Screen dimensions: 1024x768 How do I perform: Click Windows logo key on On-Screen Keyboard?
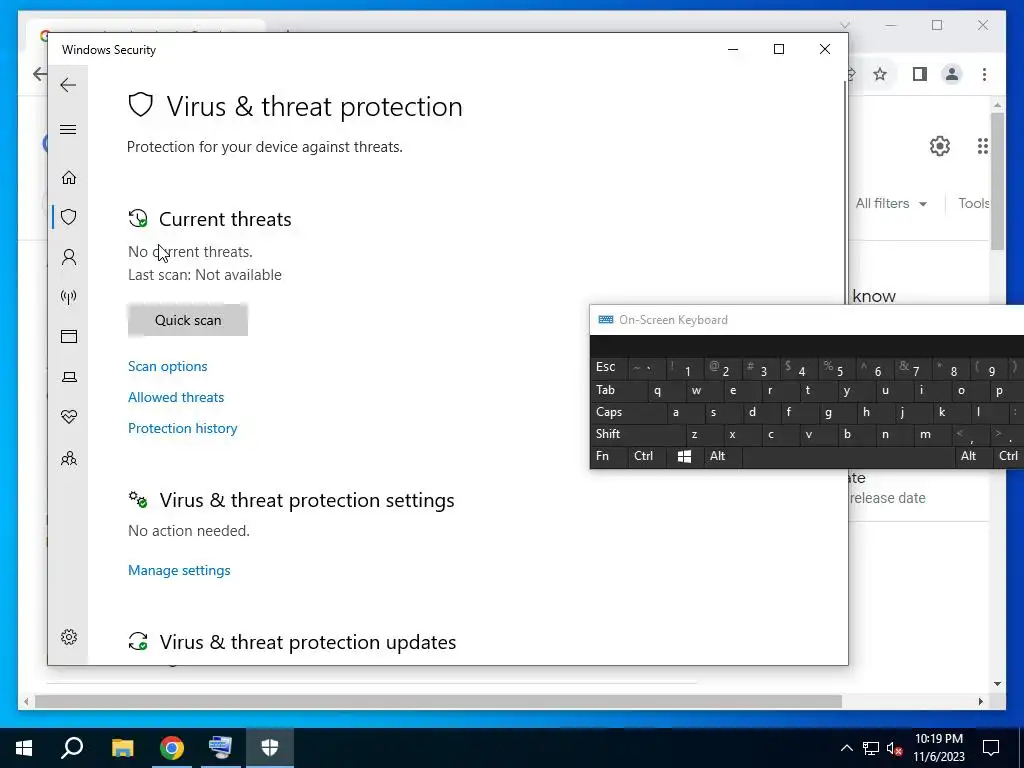pyautogui.click(x=684, y=456)
